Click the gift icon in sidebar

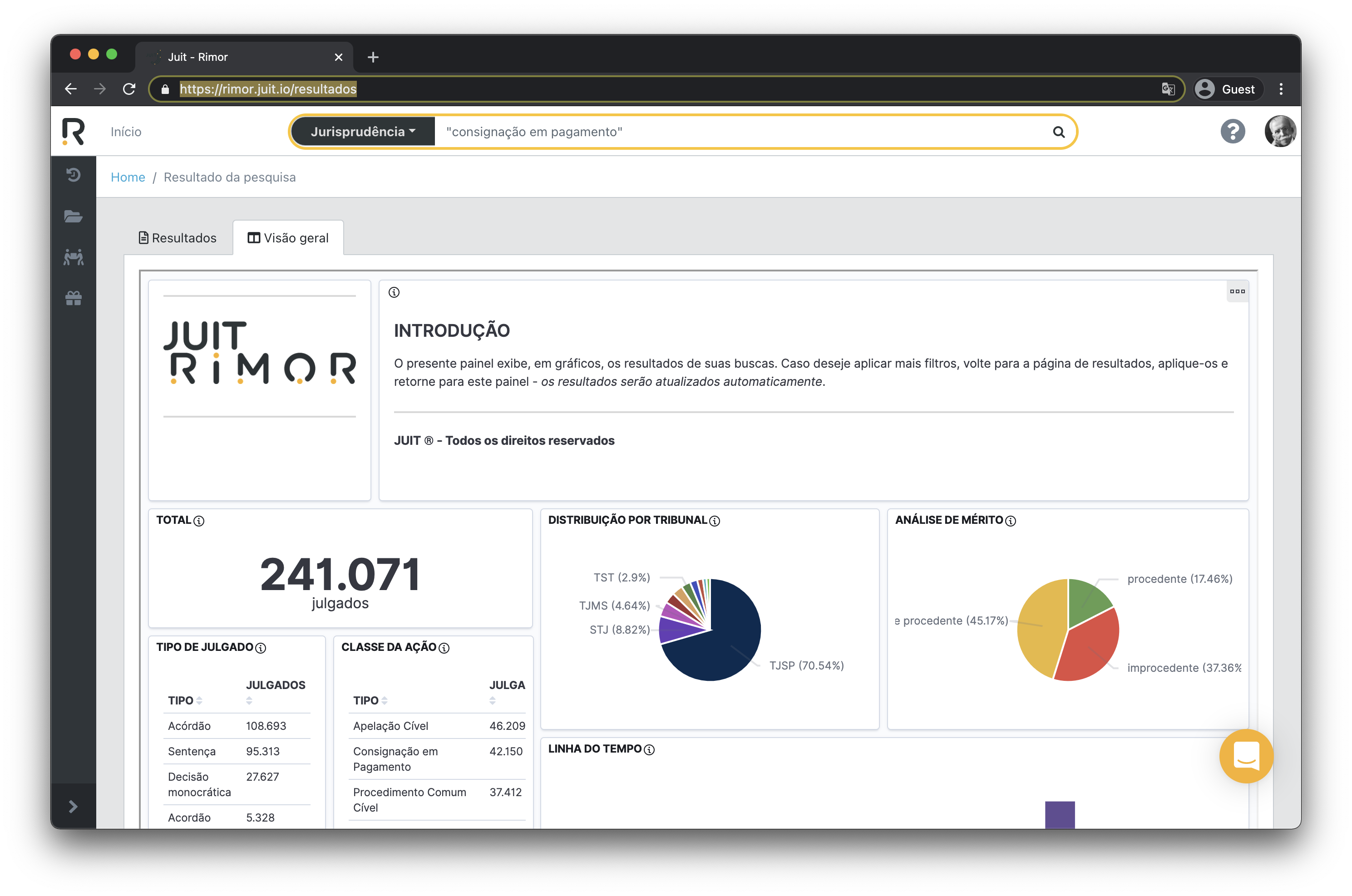73,298
